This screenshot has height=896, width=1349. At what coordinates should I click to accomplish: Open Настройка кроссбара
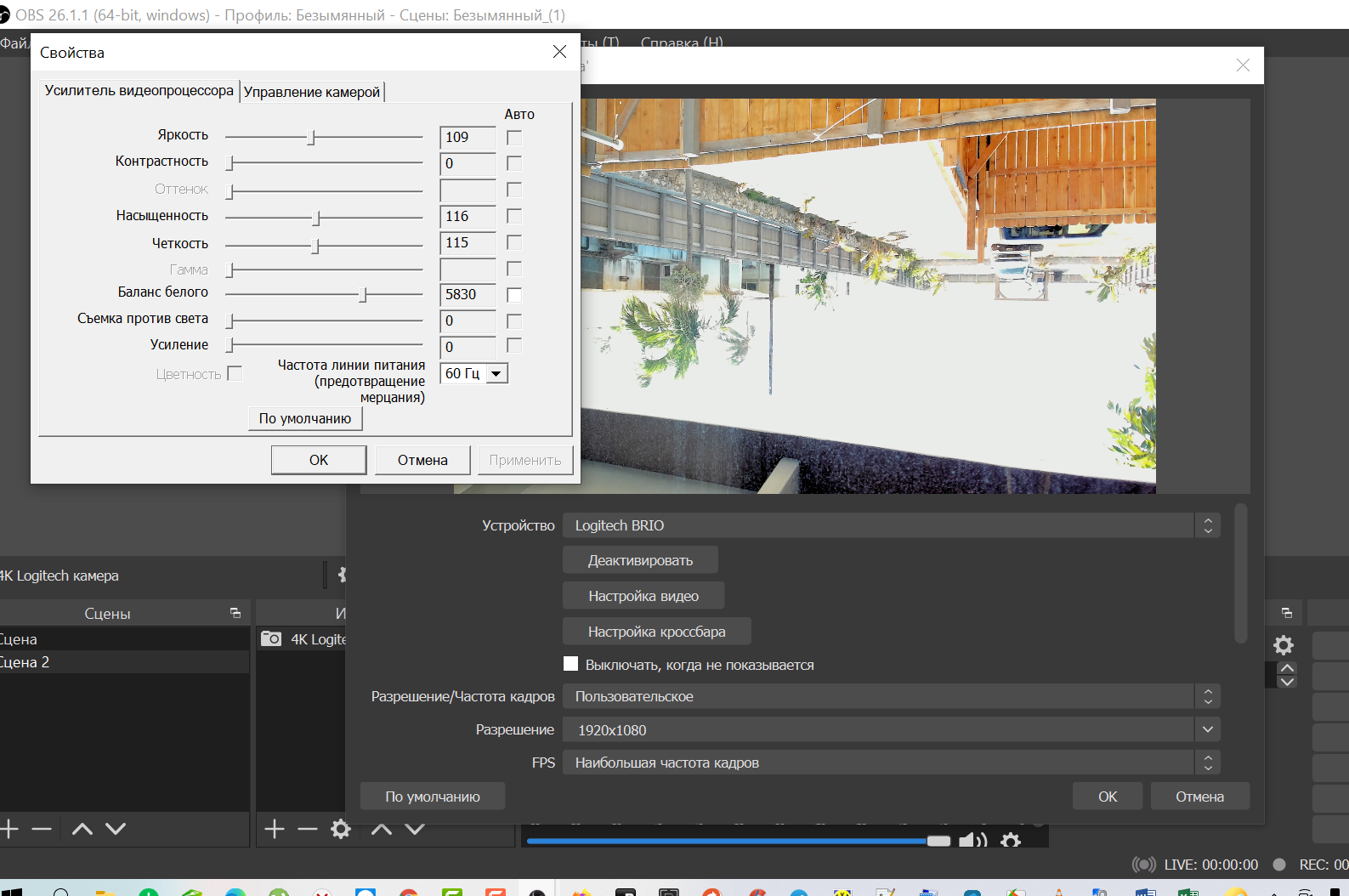pos(656,632)
